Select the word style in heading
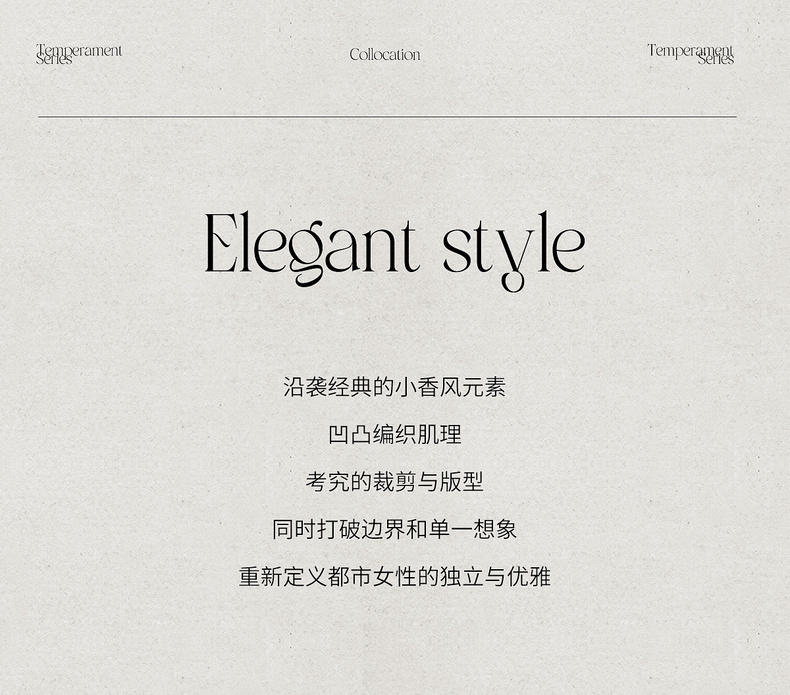This screenshot has width=790, height=695. pyautogui.click(x=514, y=250)
